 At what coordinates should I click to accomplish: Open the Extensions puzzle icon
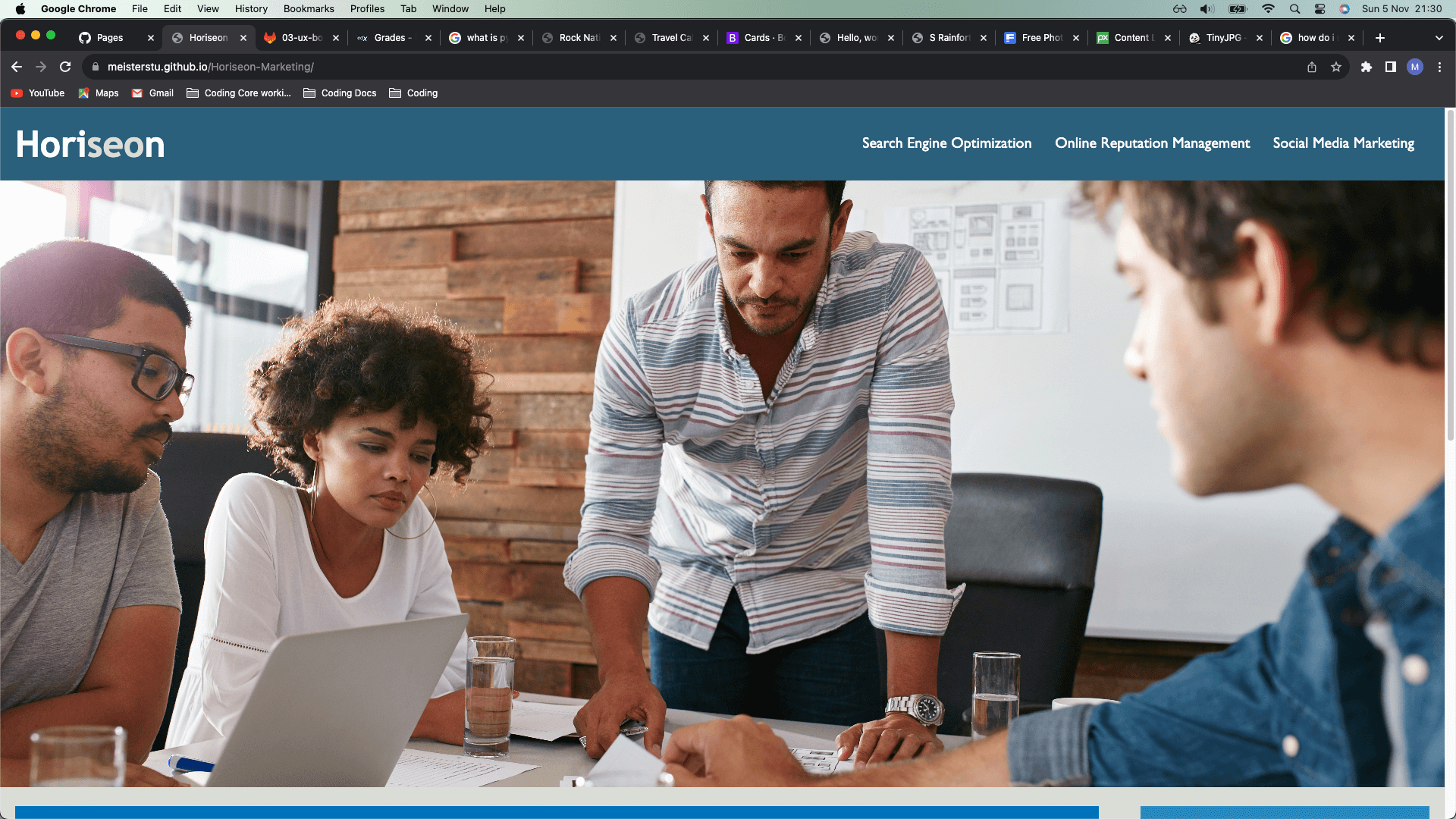pos(1367,67)
